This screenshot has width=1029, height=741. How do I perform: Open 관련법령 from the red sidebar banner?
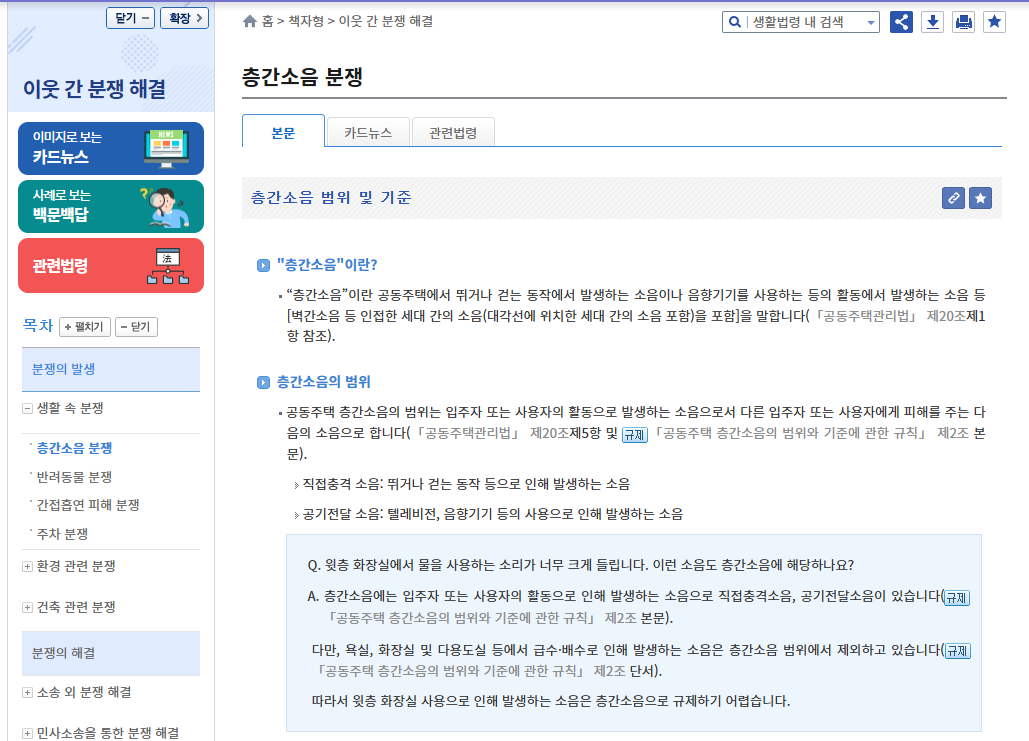tap(110, 265)
